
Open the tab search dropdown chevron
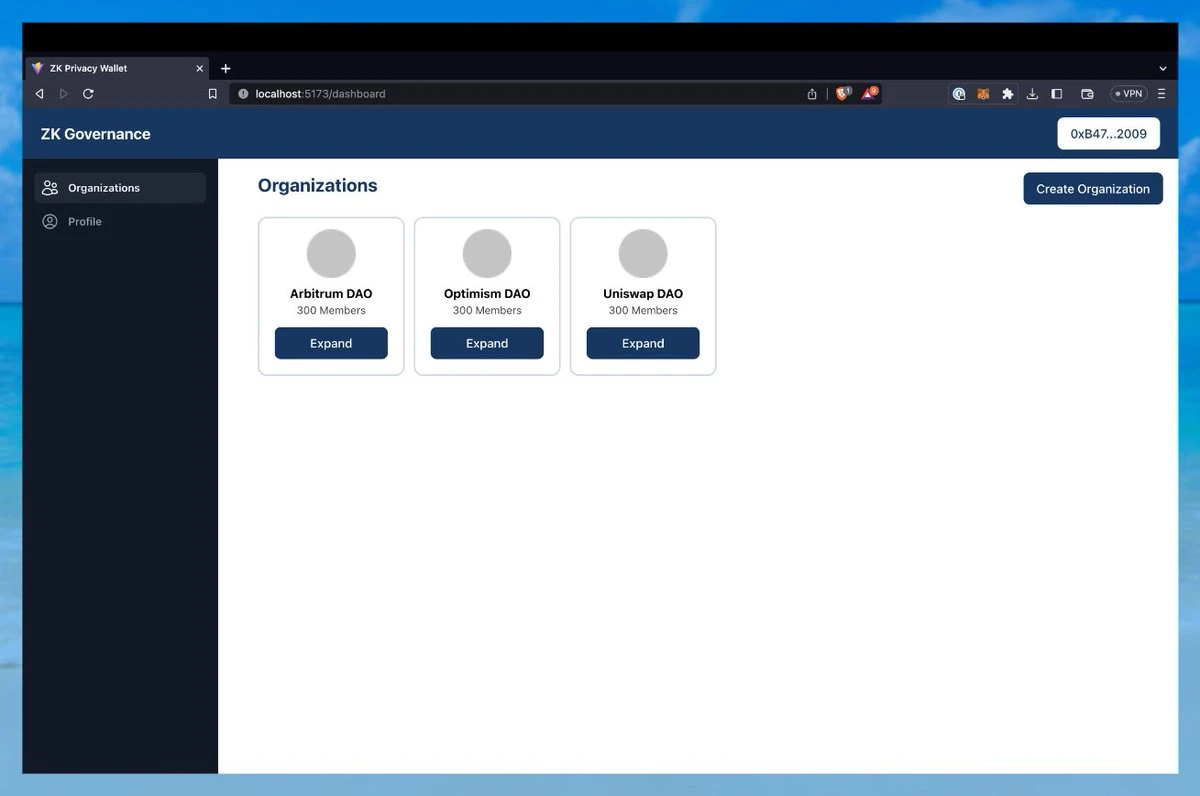tap(1162, 69)
